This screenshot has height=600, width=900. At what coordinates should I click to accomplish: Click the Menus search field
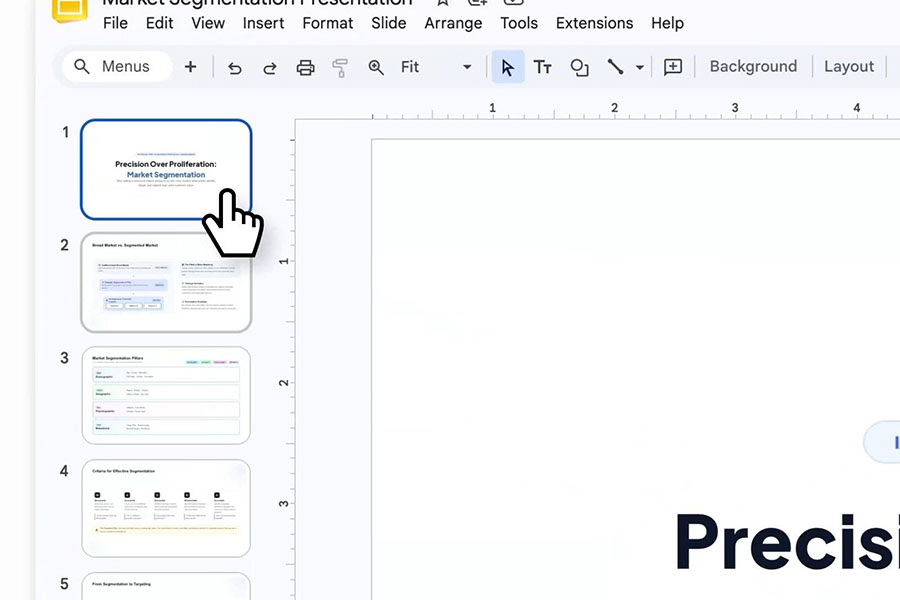click(x=117, y=67)
